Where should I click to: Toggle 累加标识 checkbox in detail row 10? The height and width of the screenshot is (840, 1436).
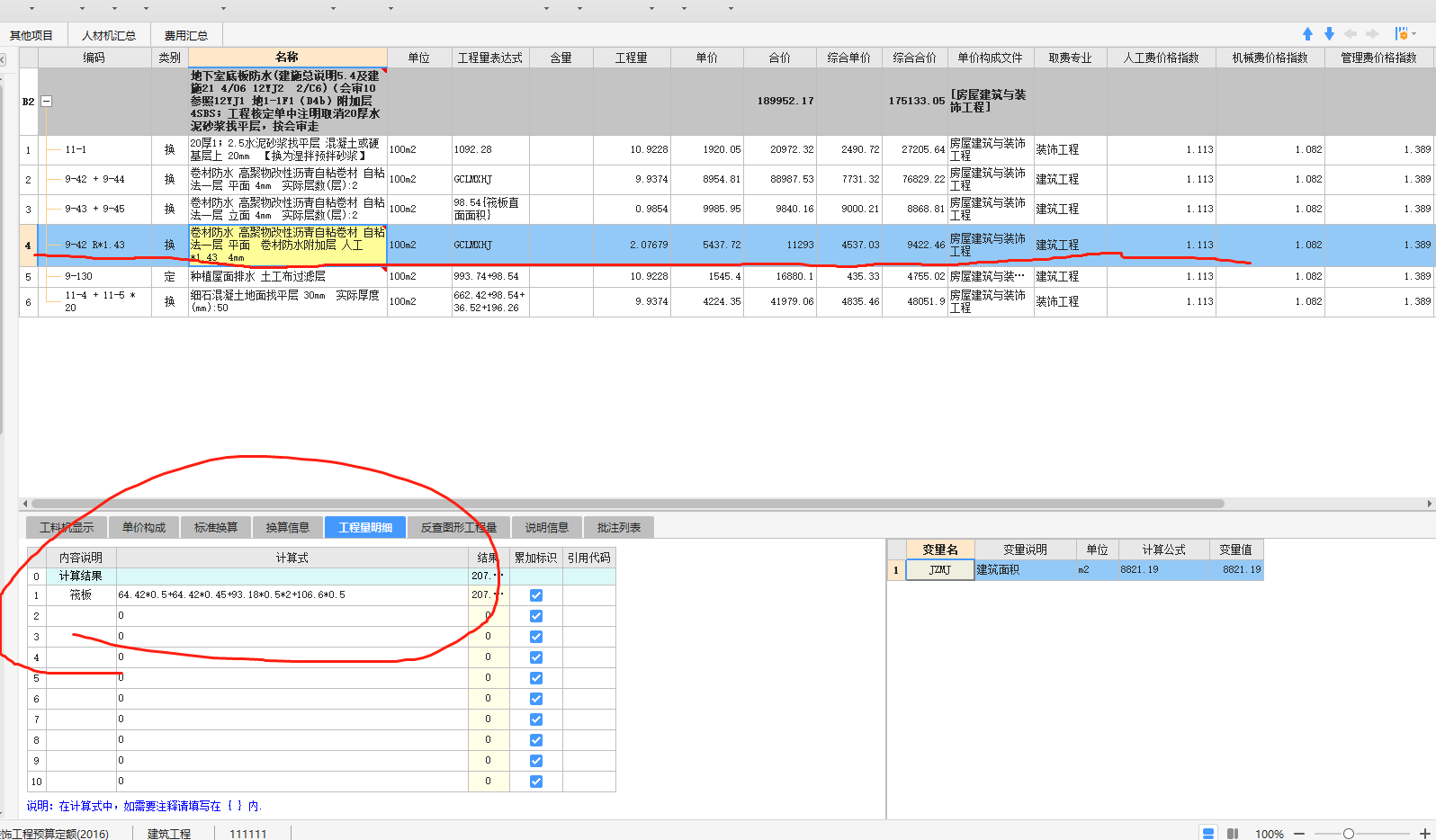pyautogui.click(x=536, y=782)
